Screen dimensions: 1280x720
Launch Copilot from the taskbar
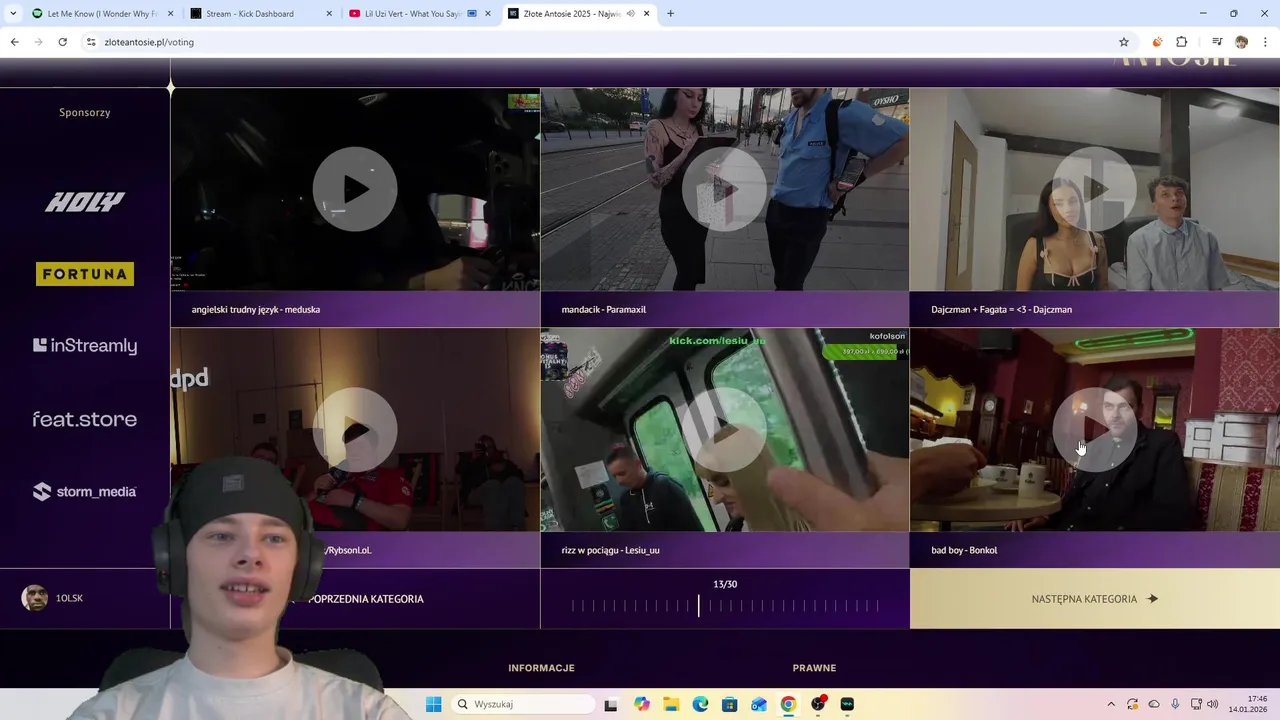coord(642,704)
